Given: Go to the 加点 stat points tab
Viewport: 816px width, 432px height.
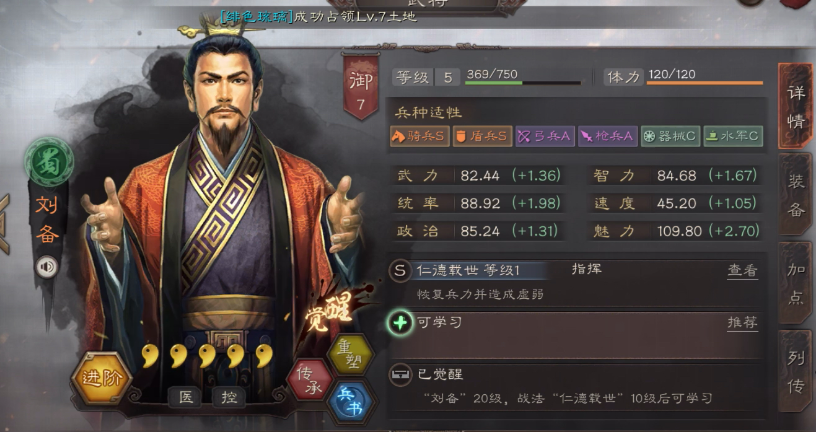Looking at the screenshot, I should tap(795, 283).
